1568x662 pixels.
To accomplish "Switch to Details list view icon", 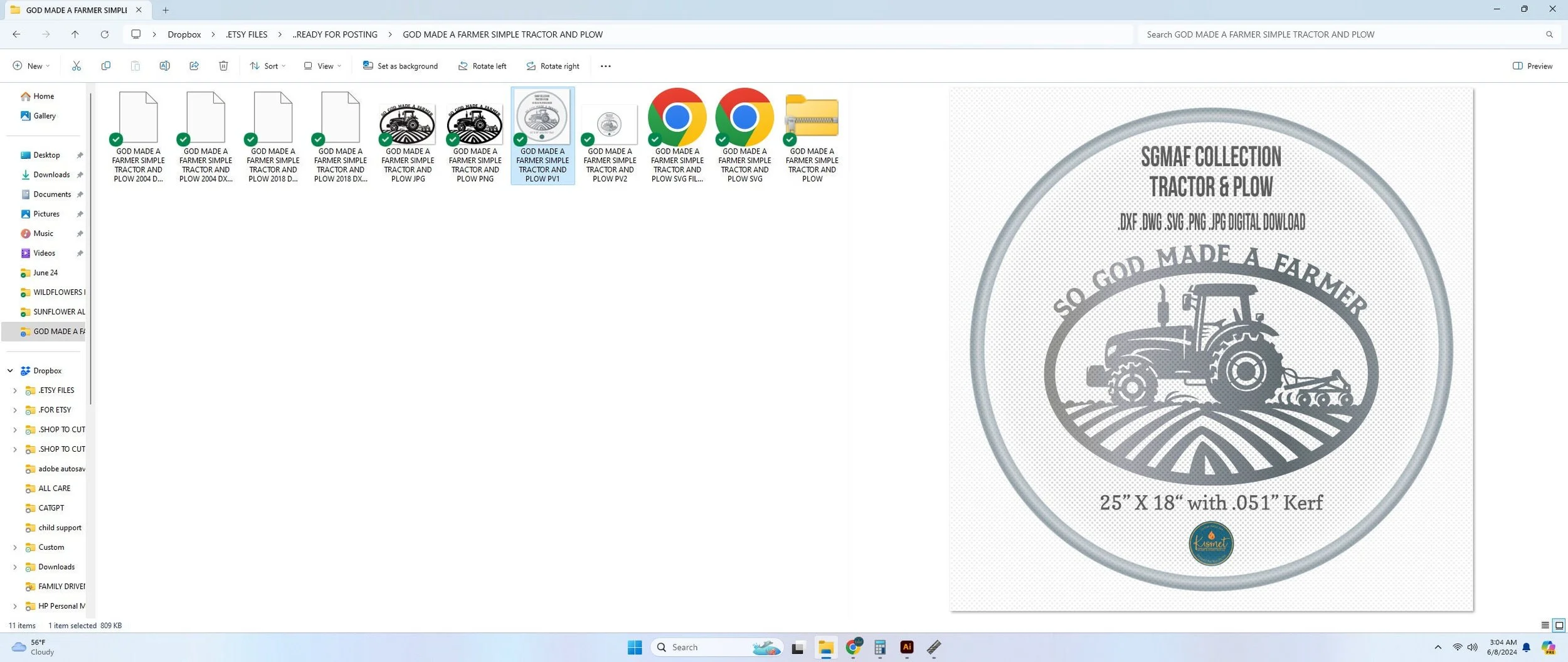I will [x=1545, y=626].
